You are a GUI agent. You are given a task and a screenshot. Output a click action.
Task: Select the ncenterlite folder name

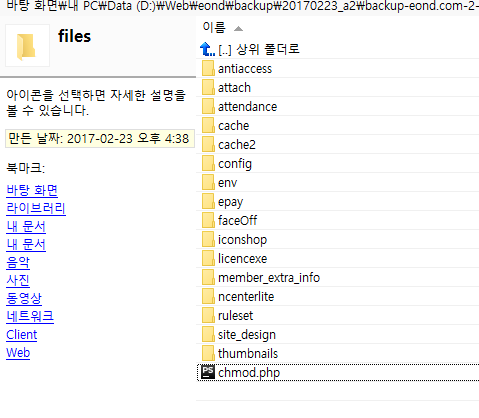246,297
